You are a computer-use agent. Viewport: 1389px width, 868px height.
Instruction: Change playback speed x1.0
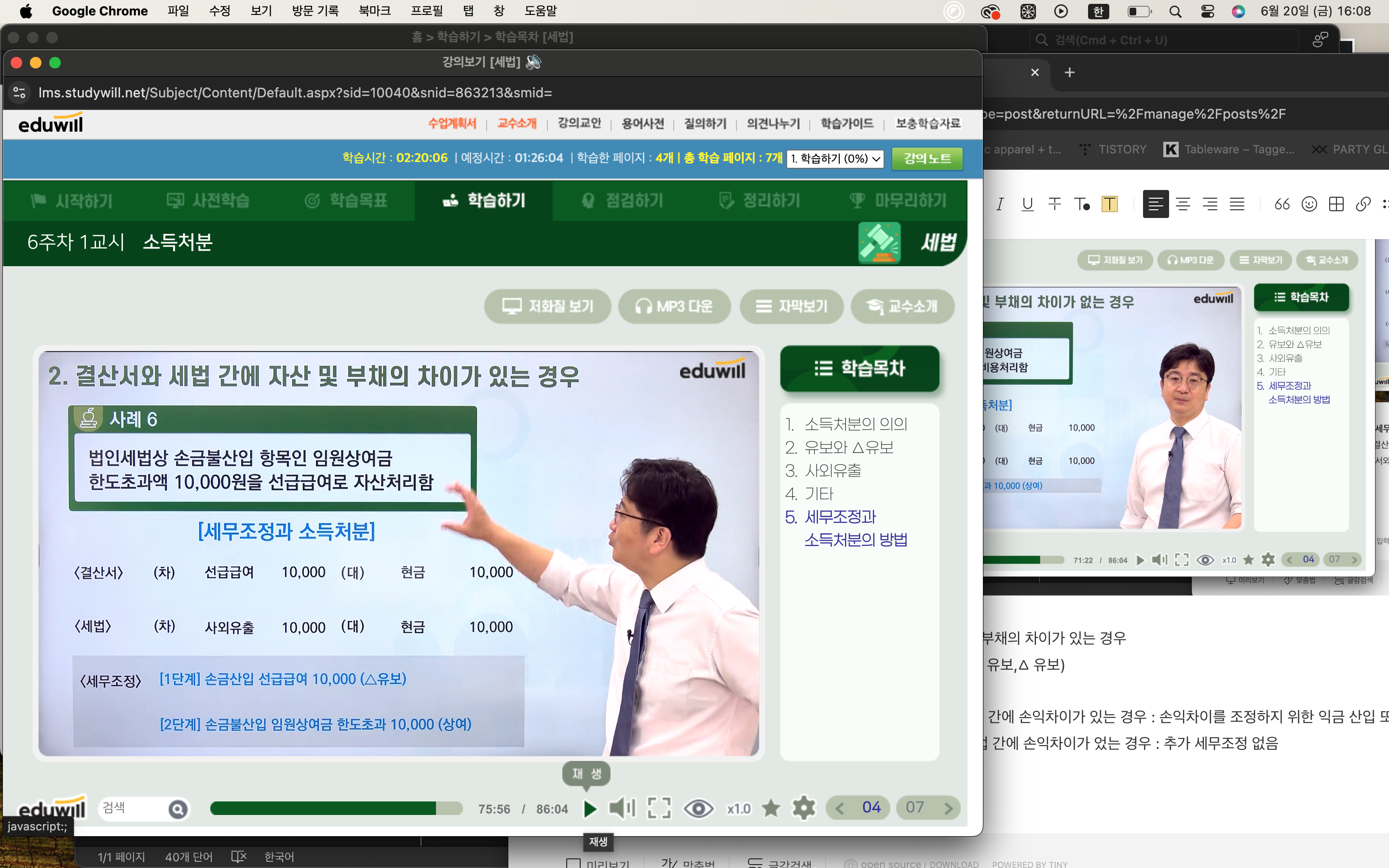coord(738,808)
